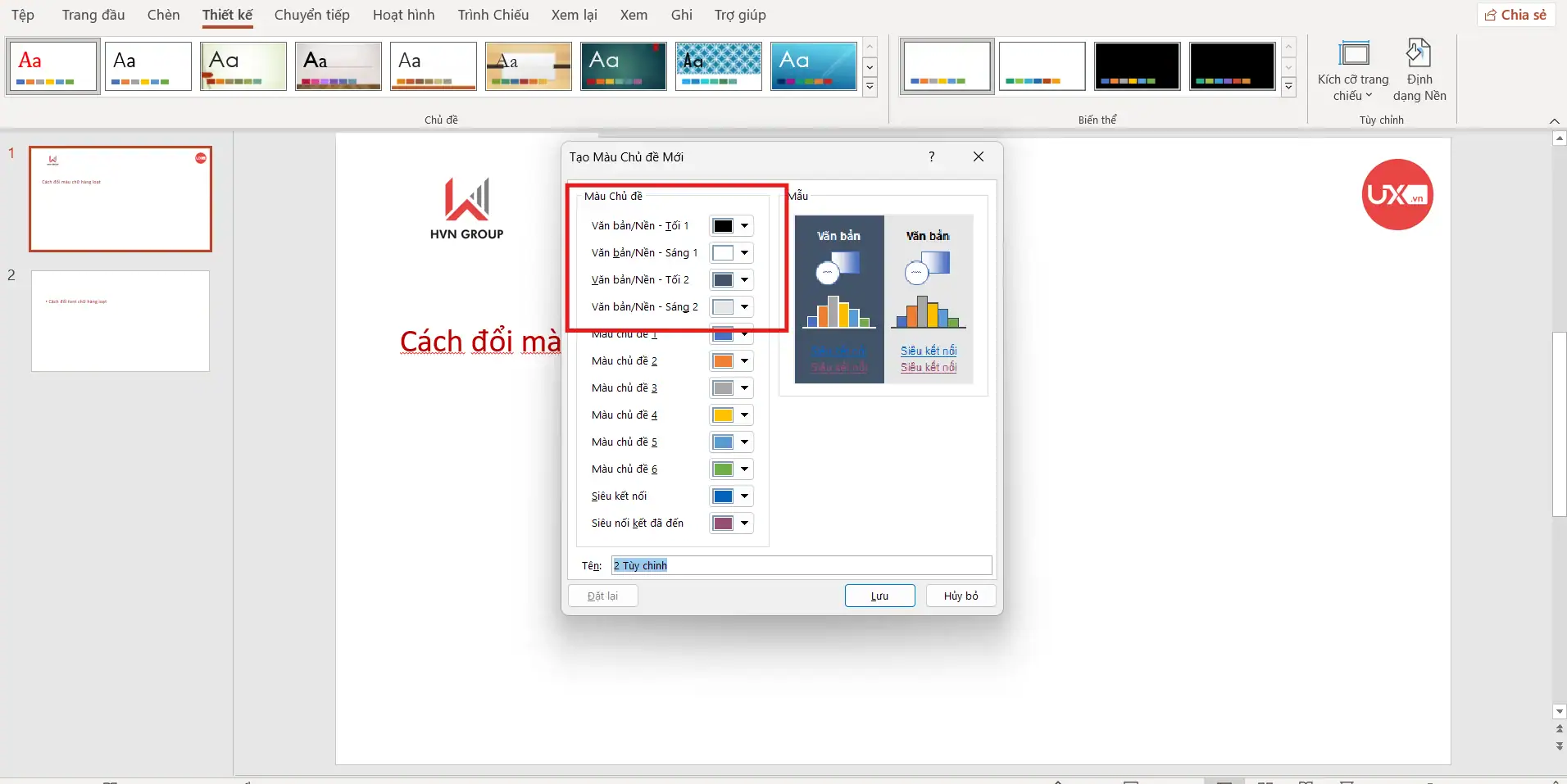
Task: Switch to the Chèn tab
Action: coord(162,14)
